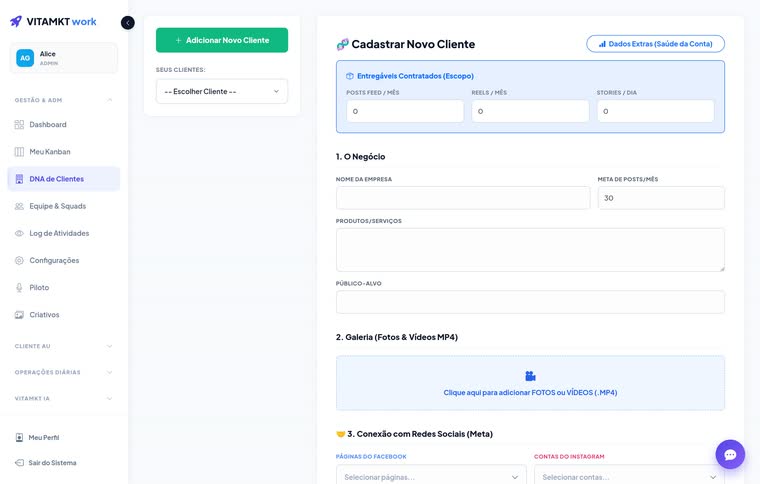The width and height of the screenshot is (760, 484).
Task: Open Configurações page
Action: pyautogui.click(x=63, y=260)
